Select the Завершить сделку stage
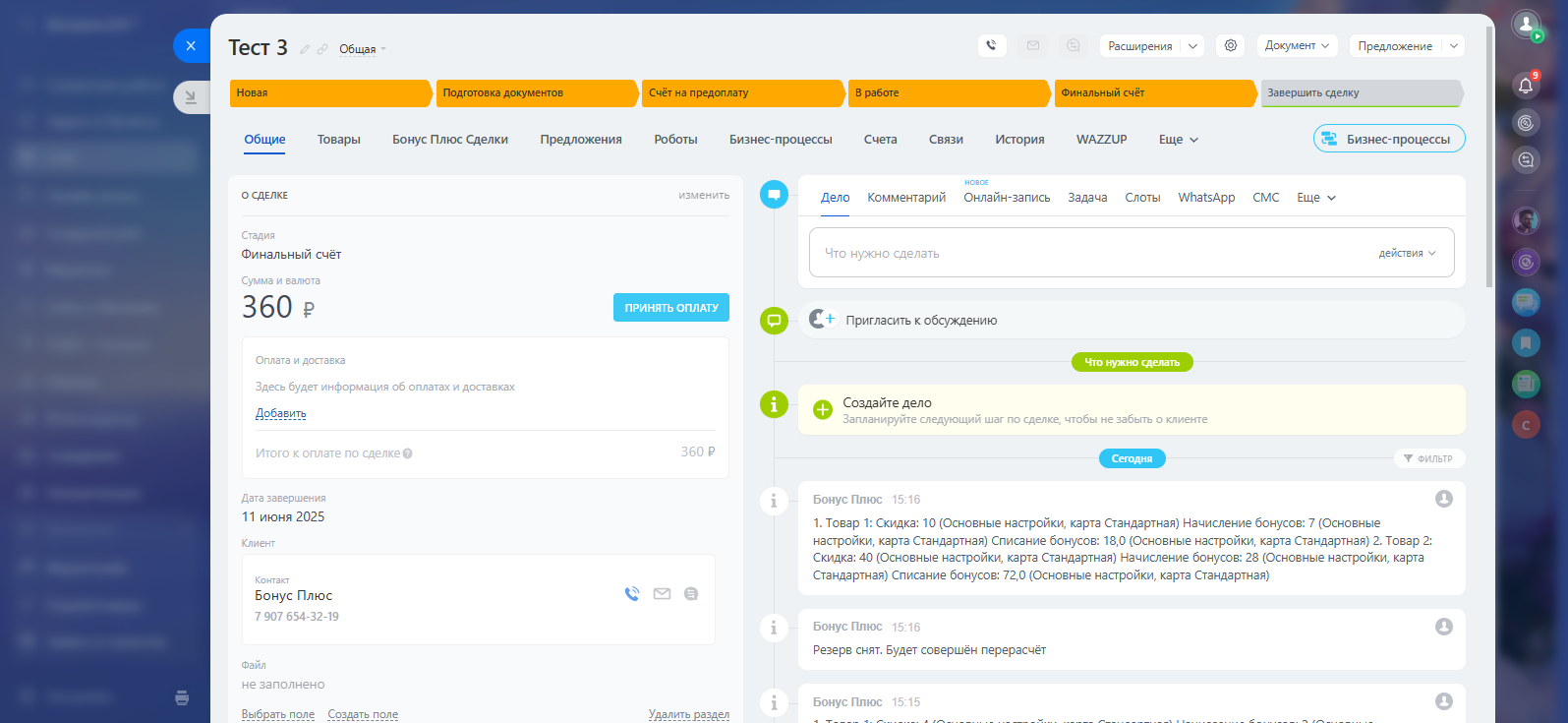 click(1361, 92)
